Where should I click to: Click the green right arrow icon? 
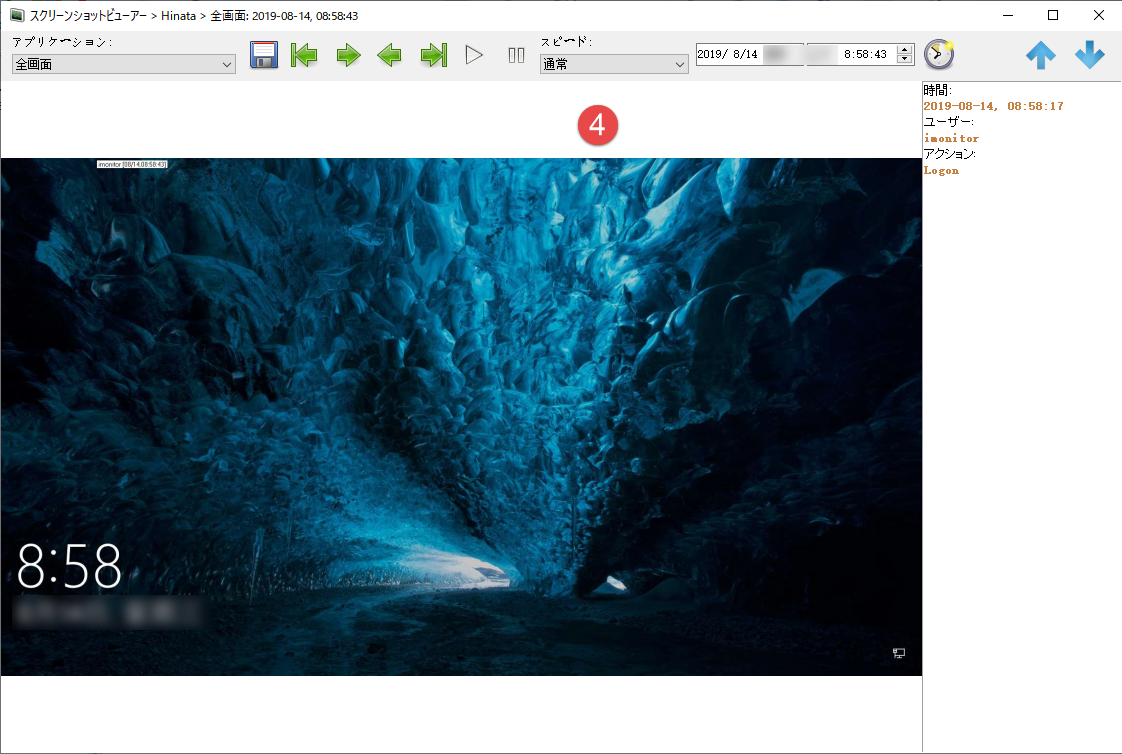point(348,55)
